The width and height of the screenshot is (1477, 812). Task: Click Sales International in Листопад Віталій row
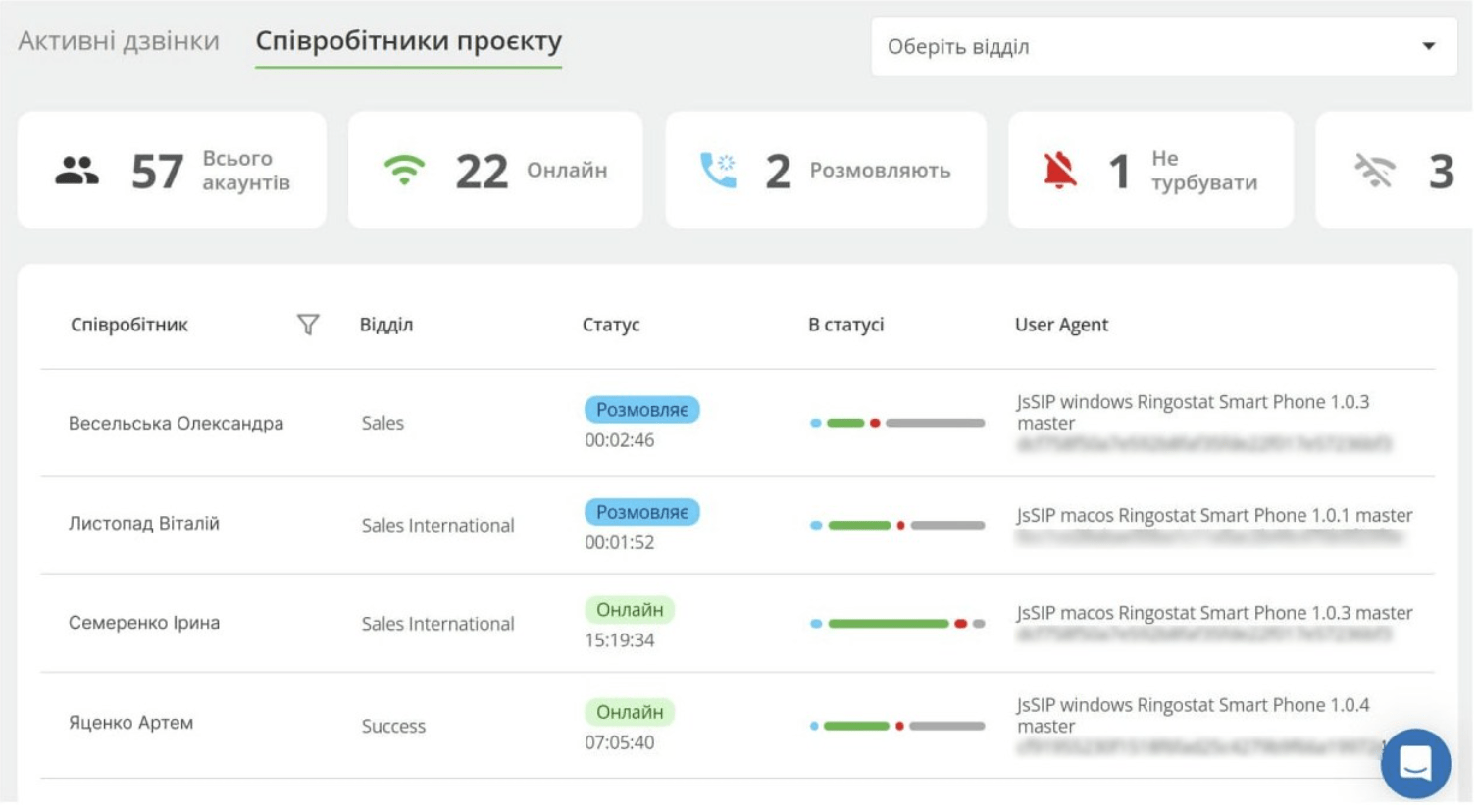(x=437, y=526)
